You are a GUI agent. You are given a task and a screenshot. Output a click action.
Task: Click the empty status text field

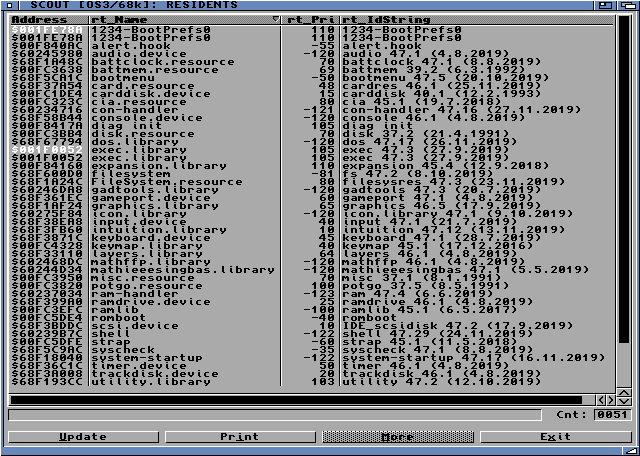(274, 415)
